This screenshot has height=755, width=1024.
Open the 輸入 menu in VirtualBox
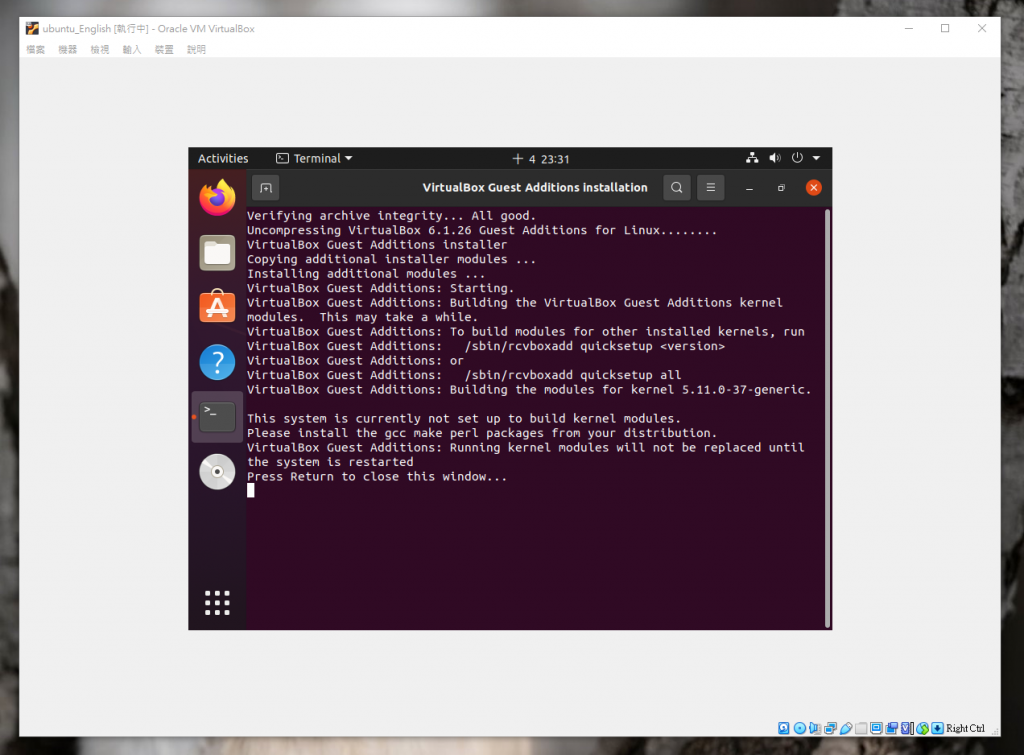132,50
